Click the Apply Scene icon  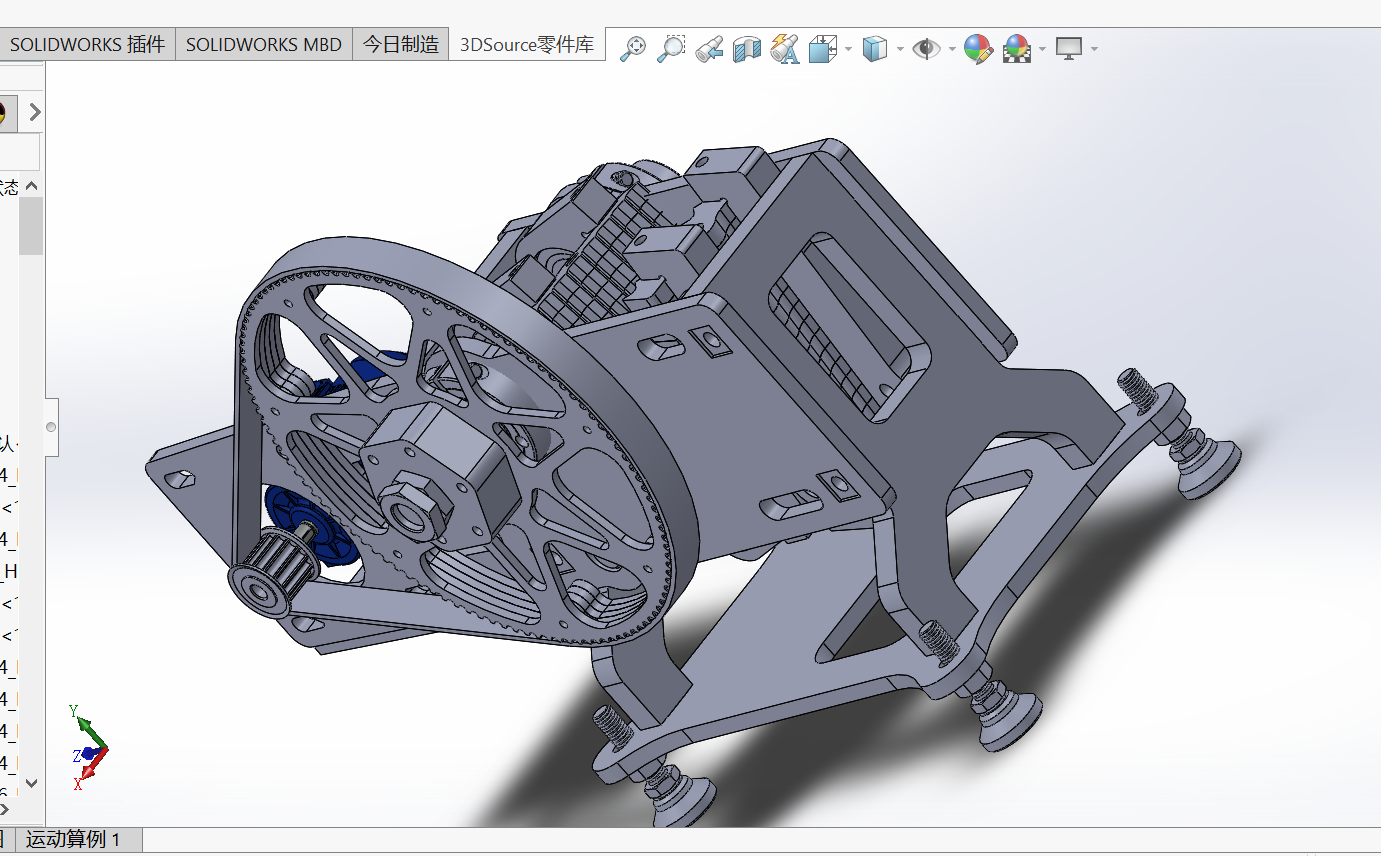click(x=1017, y=48)
